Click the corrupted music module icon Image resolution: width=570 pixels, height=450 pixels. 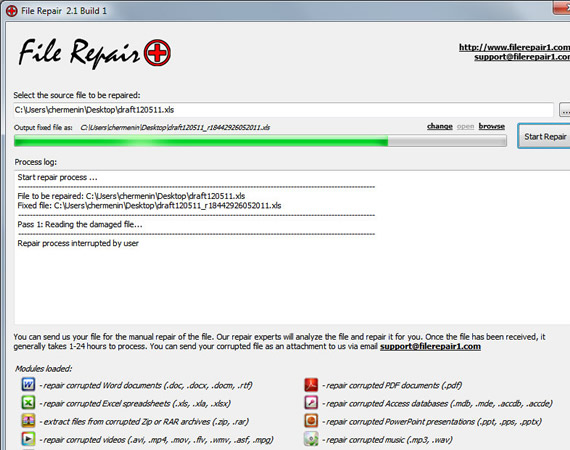coord(311,439)
